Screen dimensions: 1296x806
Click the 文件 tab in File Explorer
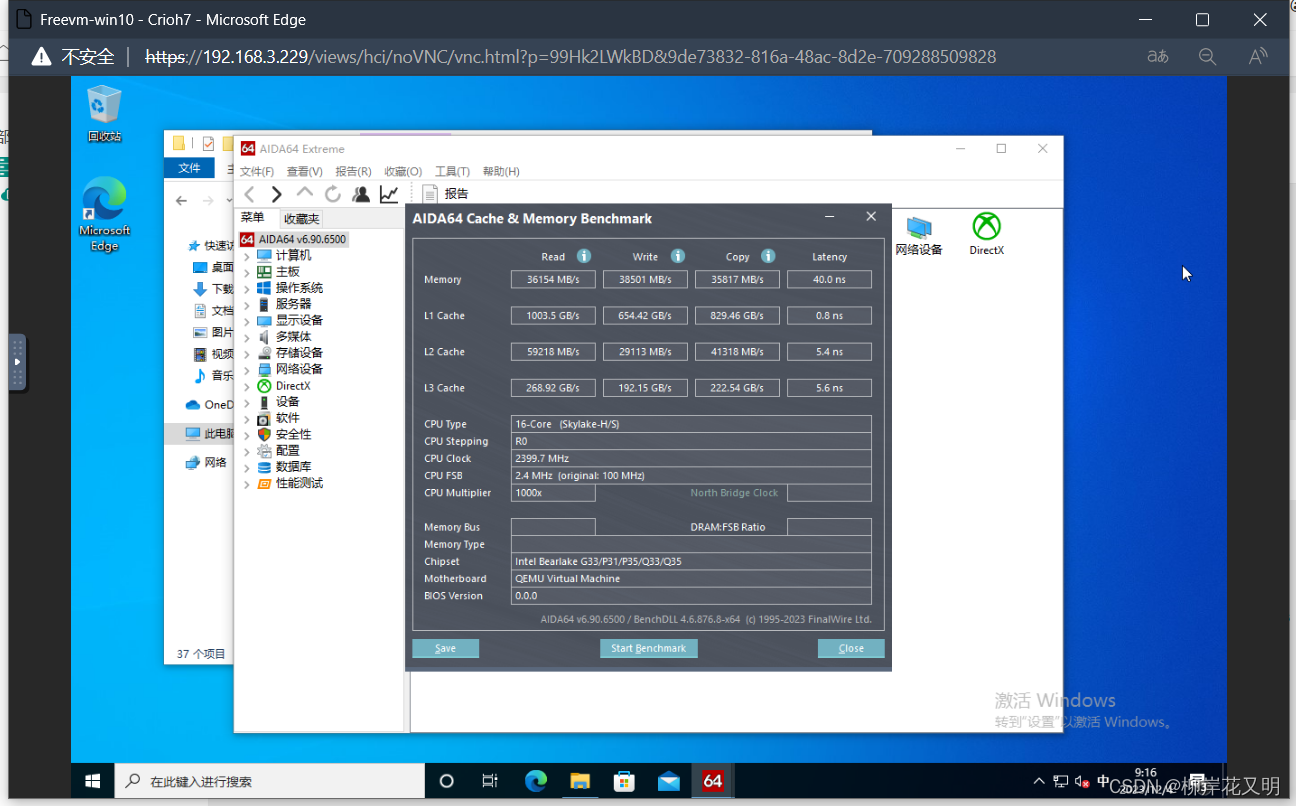pos(189,168)
